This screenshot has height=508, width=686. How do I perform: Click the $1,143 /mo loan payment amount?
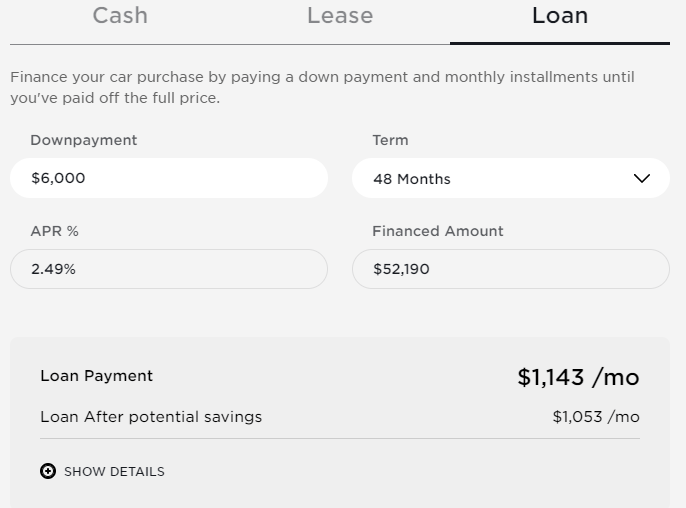pyautogui.click(x=578, y=377)
